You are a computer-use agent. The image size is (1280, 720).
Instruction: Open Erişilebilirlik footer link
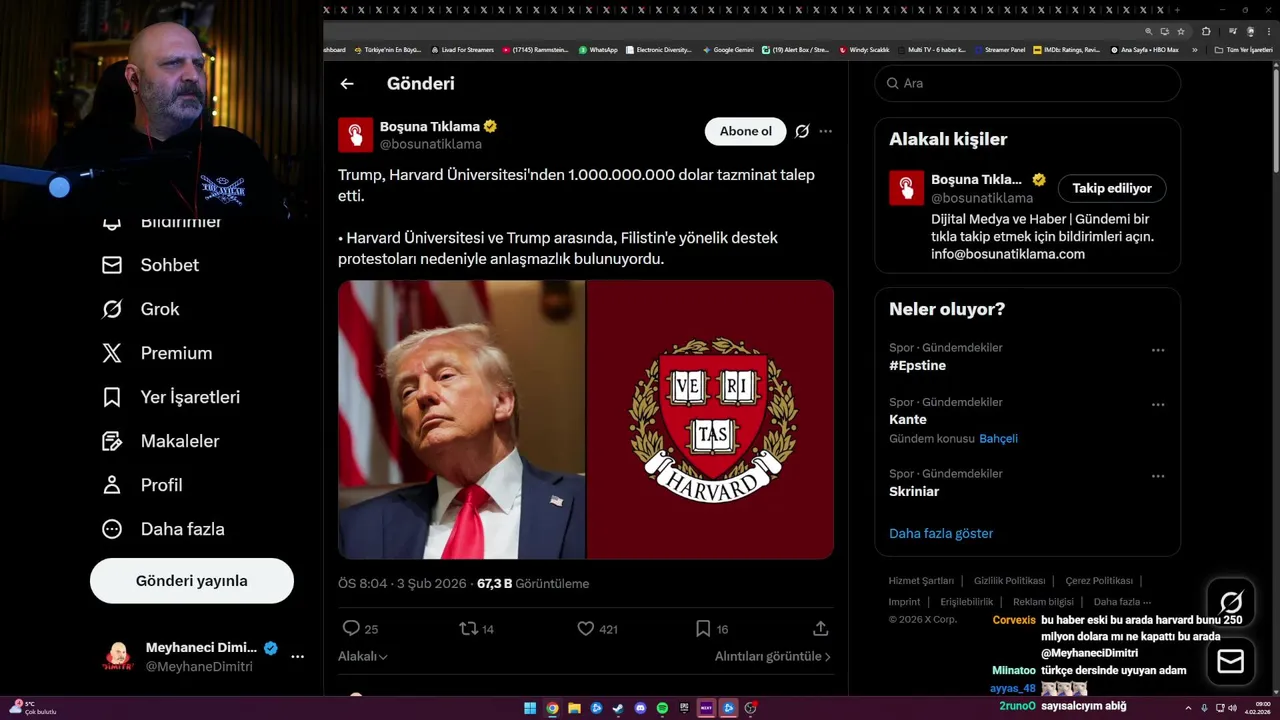(x=966, y=602)
